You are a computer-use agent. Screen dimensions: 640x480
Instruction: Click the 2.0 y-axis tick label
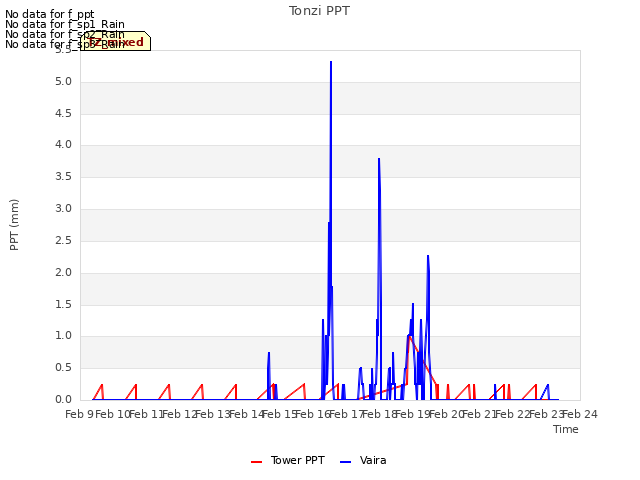pyautogui.click(x=63, y=272)
